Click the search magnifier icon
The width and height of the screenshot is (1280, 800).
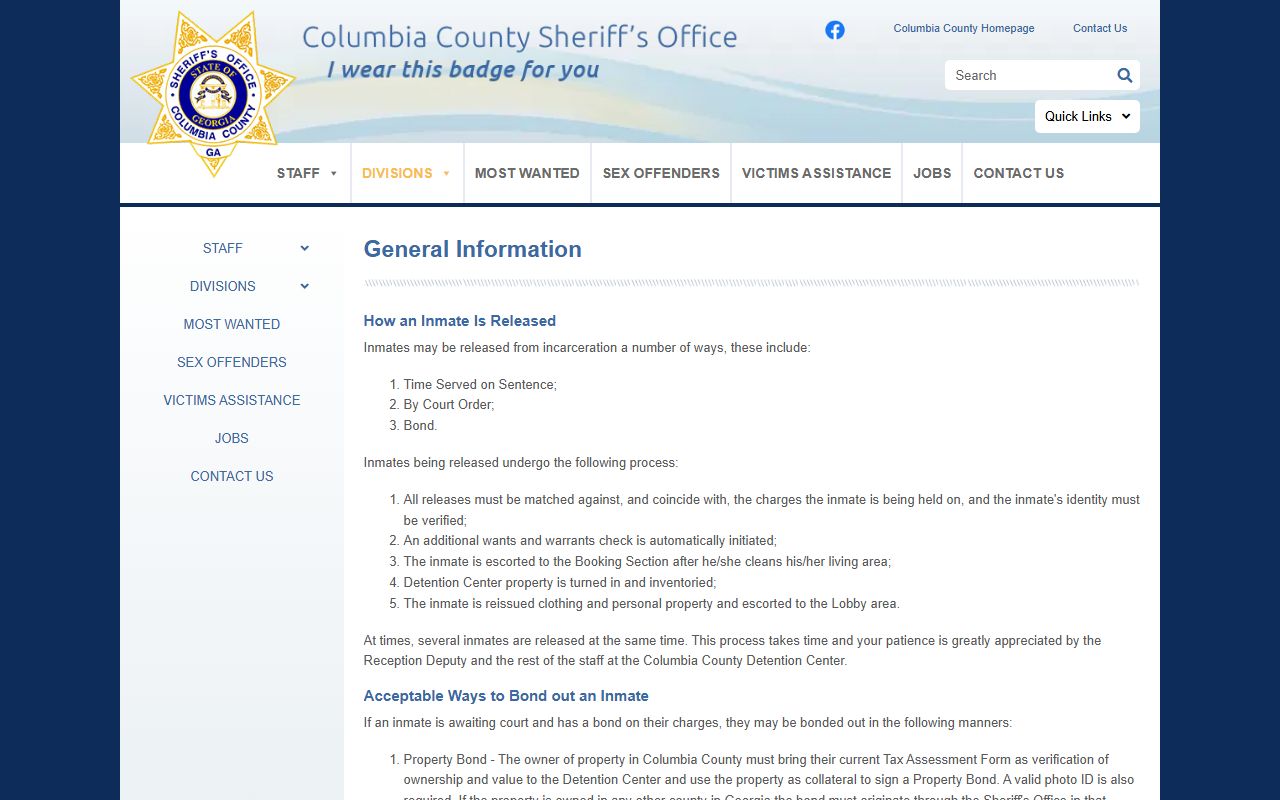coord(1125,75)
